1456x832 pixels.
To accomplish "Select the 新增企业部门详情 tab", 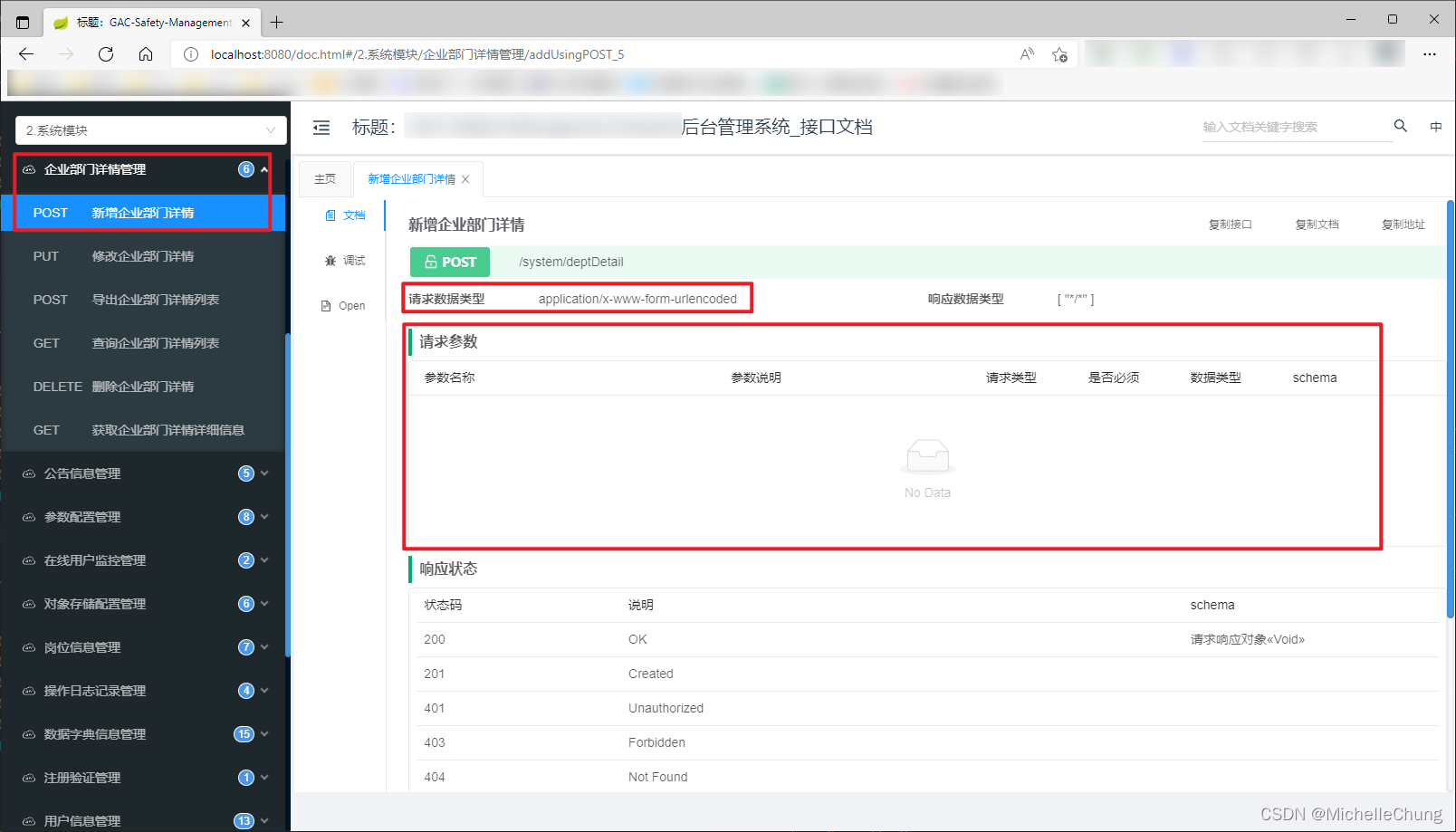I will coord(411,179).
